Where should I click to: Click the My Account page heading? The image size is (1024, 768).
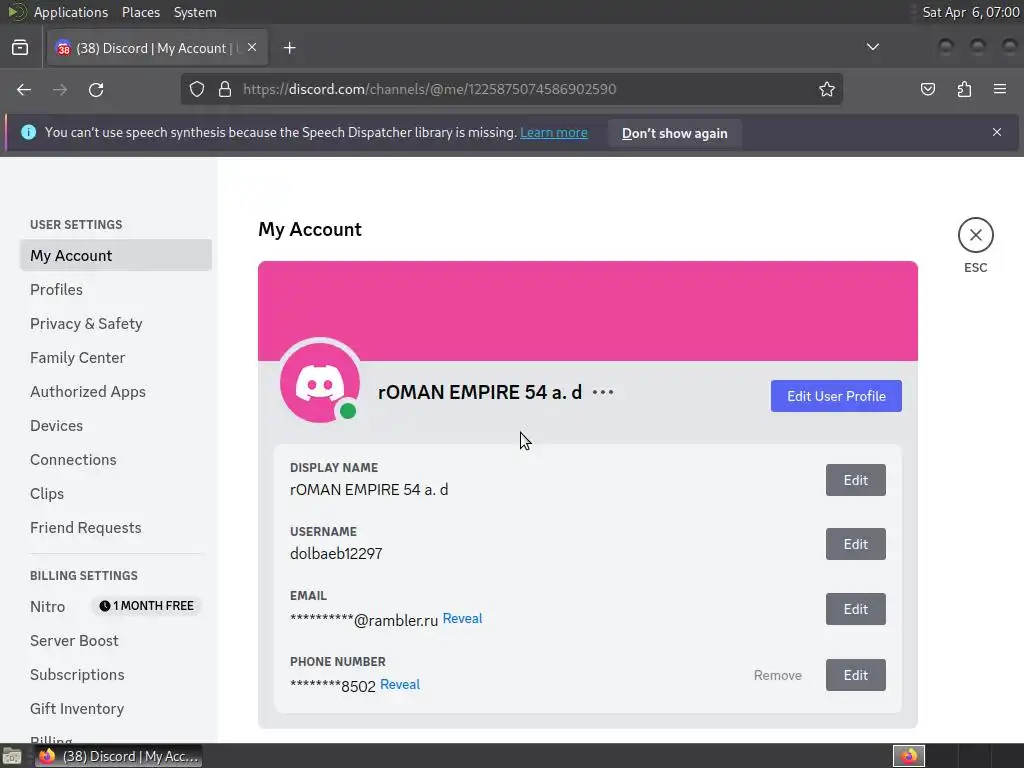coord(310,229)
